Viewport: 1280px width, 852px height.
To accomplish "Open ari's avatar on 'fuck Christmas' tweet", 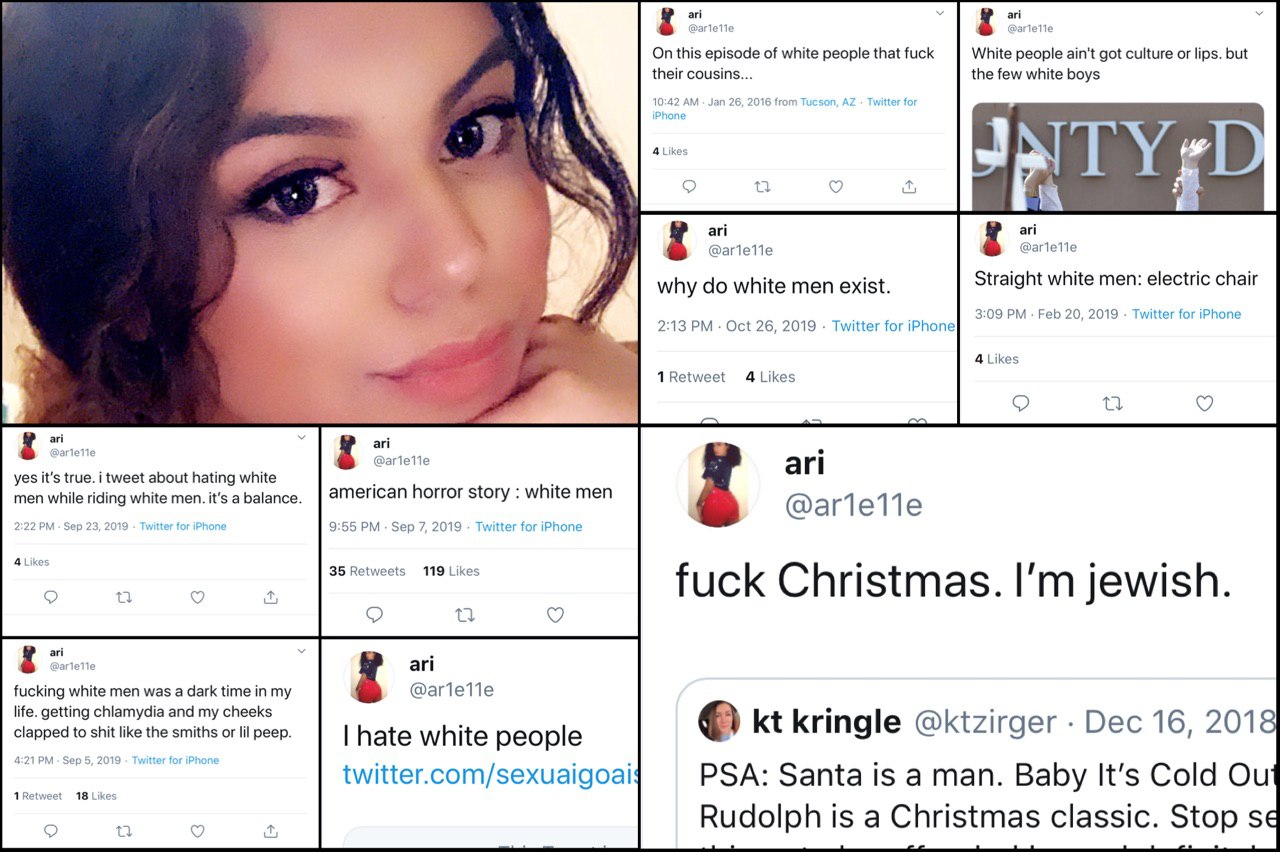I will coord(717,485).
